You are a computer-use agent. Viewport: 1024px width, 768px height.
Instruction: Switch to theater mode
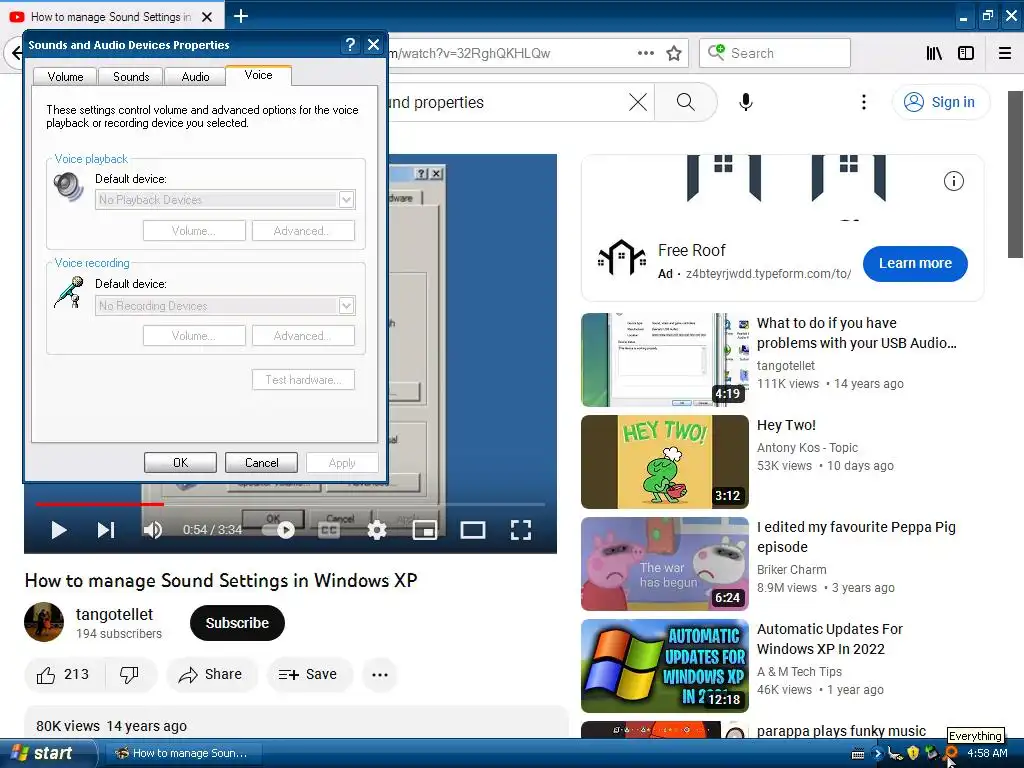click(473, 530)
